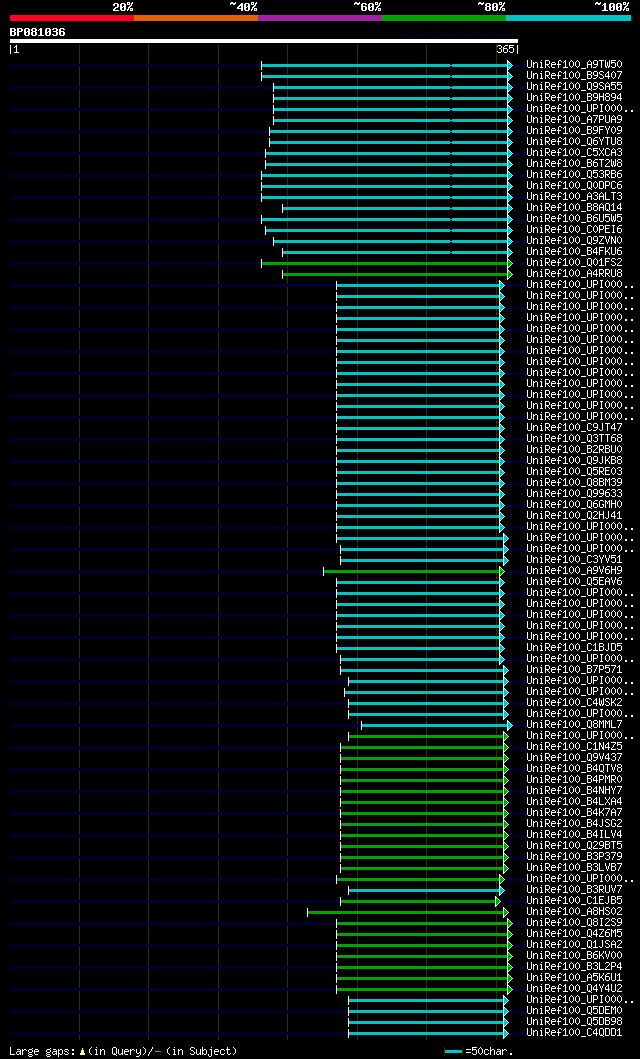
Task: Select the UniRef100_B4LXA4 label
Action: (x=575, y=802)
